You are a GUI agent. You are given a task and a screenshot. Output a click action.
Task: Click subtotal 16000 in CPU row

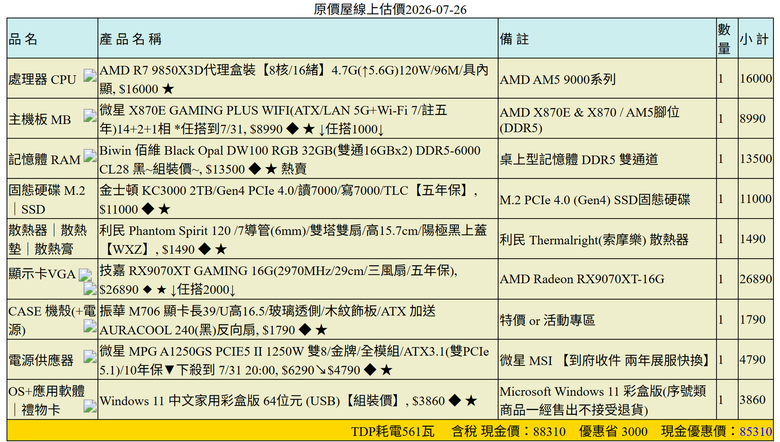(756, 79)
